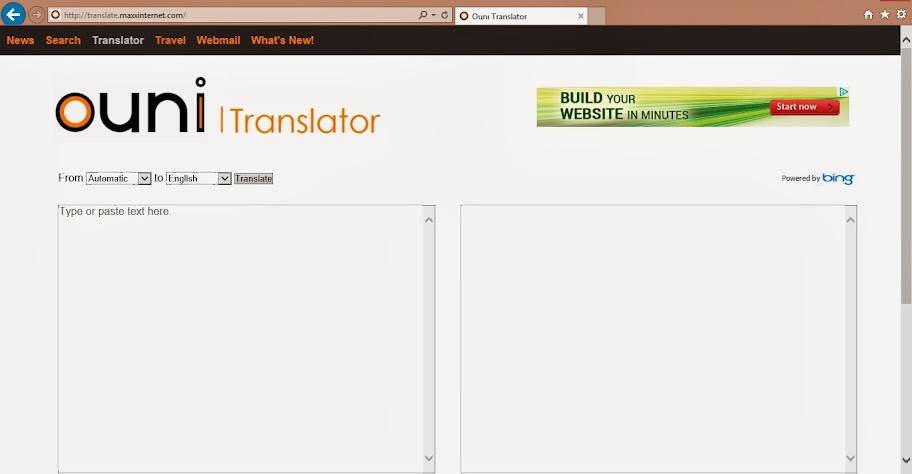Image resolution: width=912 pixels, height=474 pixels.
Task: Click Start now on the ad banner
Action: 804,107
